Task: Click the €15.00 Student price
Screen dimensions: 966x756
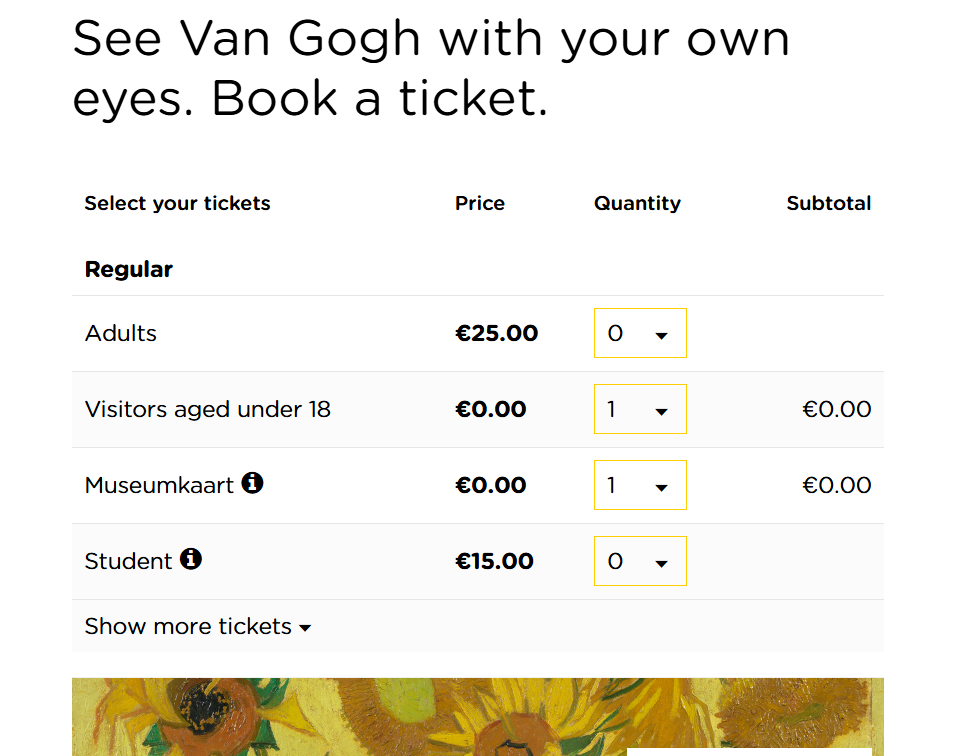Action: pos(494,561)
